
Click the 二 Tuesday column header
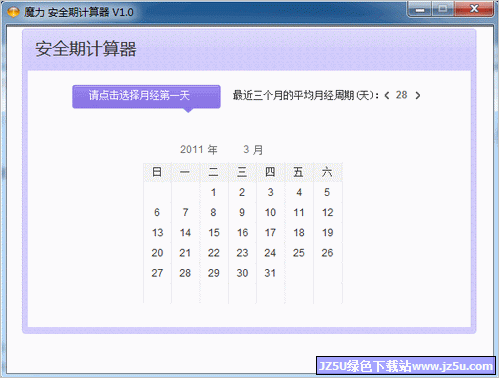click(214, 172)
